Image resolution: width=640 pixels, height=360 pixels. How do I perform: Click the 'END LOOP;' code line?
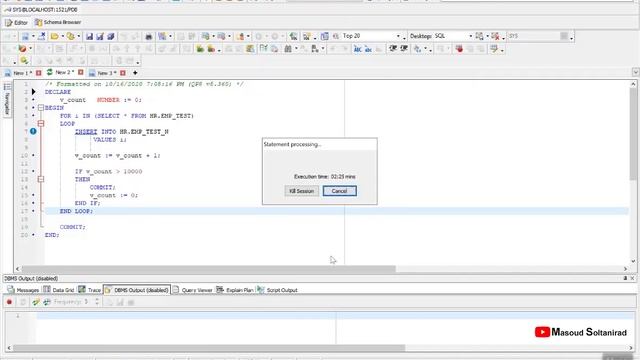tap(76, 211)
